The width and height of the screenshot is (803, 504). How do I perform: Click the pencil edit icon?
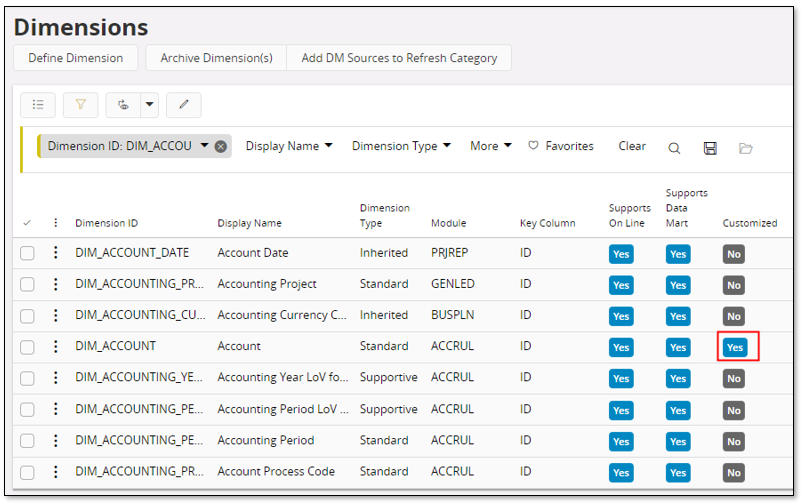(x=184, y=104)
